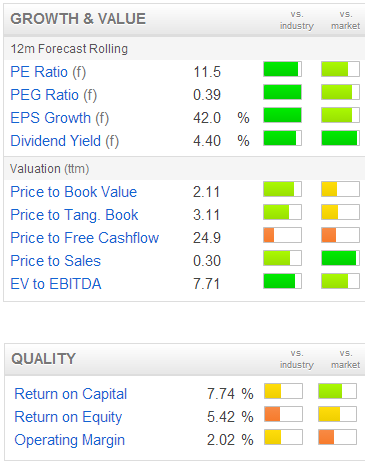Screen dimensions: 365x466
Task: Click Dividend Yield vs. market green bar
Action: (x=340, y=138)
